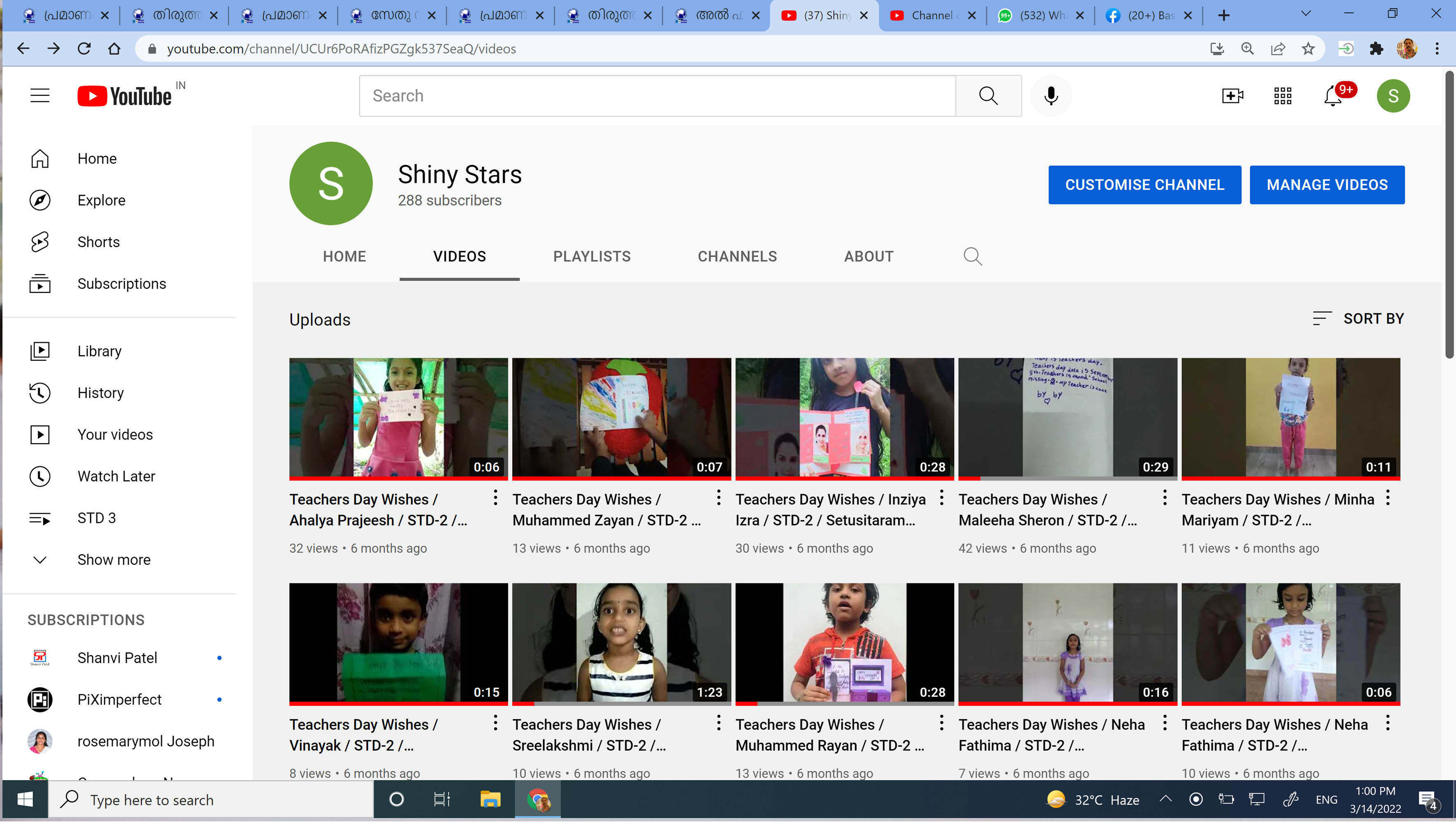Click inside the YouTube search field
This screenshot has height=823, width=1456.
coord(657,95)
